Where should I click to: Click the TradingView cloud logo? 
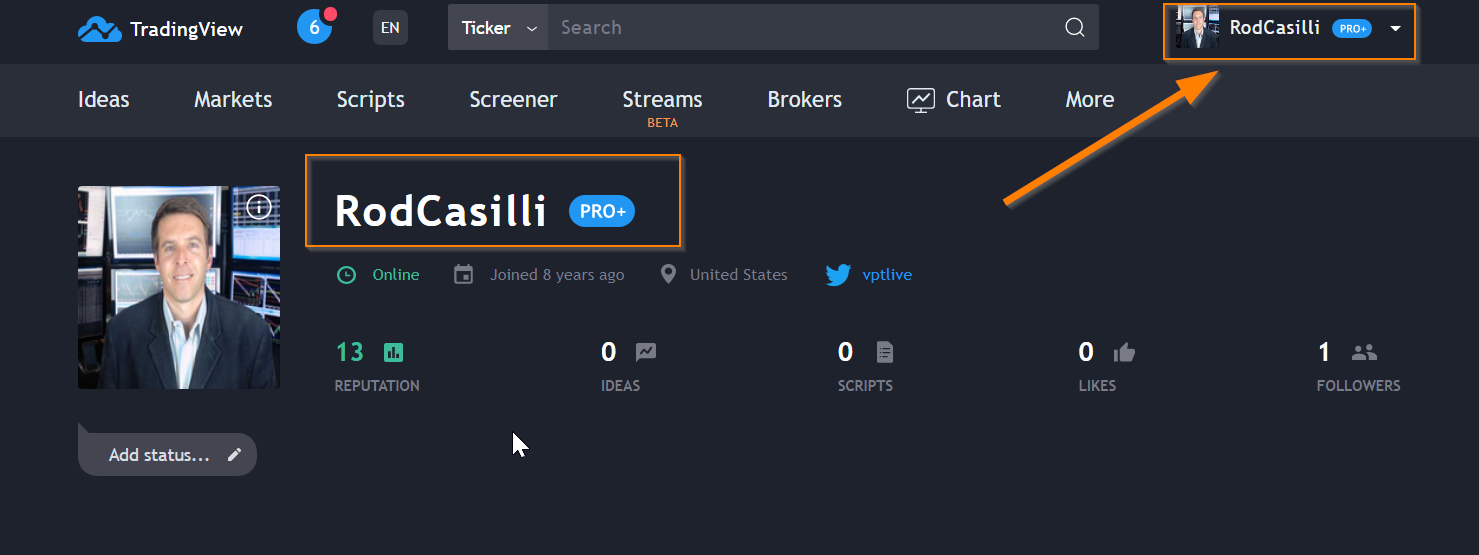point(100,29)
